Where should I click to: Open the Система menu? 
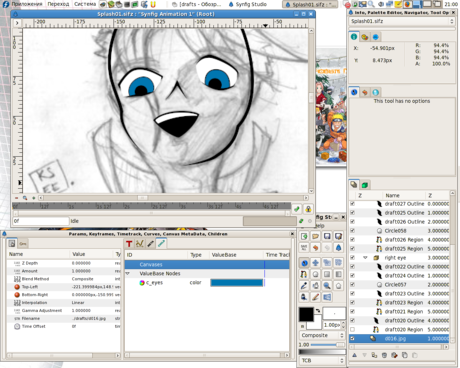(85, 4)
